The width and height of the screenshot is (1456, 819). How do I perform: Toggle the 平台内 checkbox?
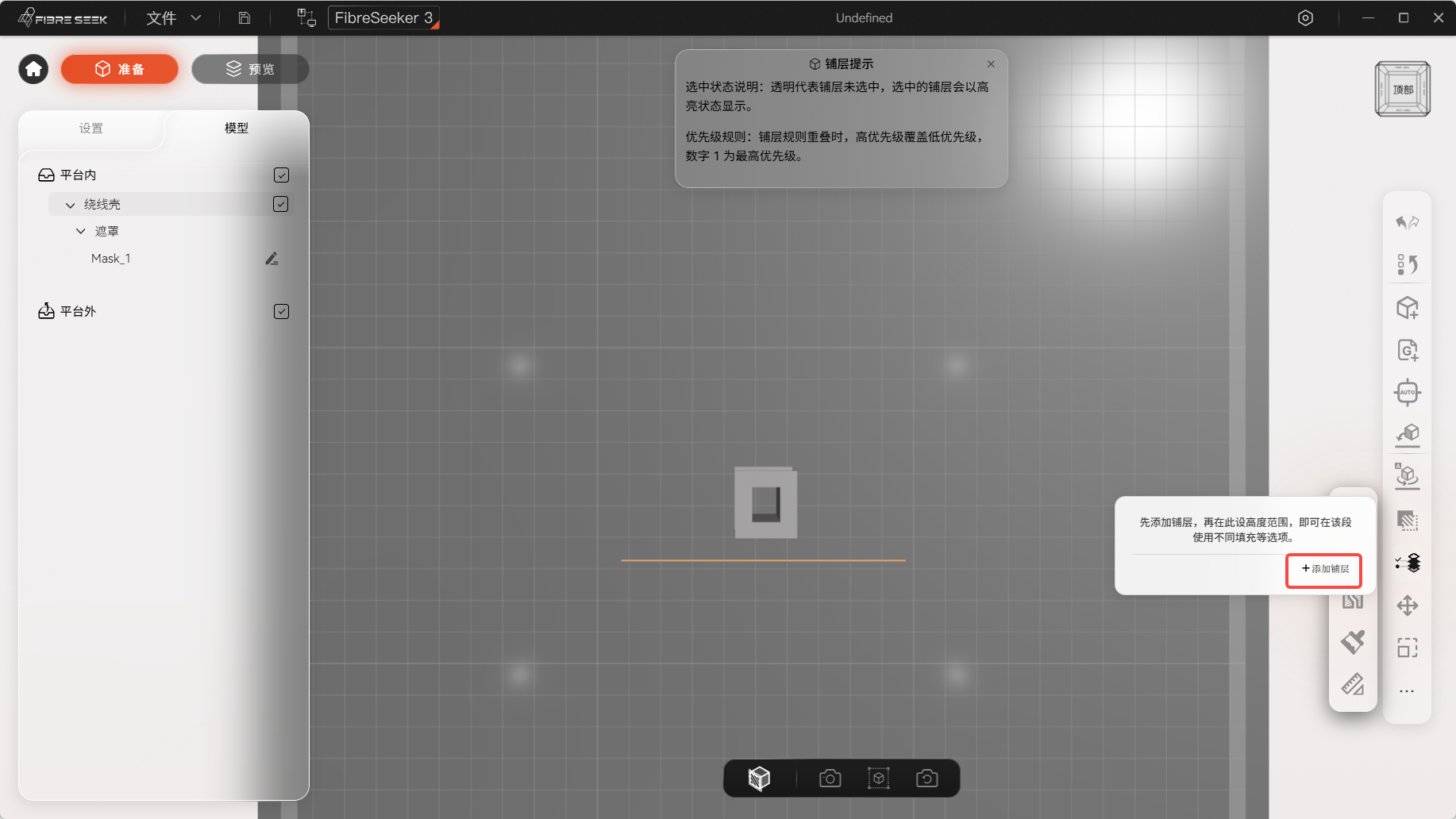tap(281, 175)
